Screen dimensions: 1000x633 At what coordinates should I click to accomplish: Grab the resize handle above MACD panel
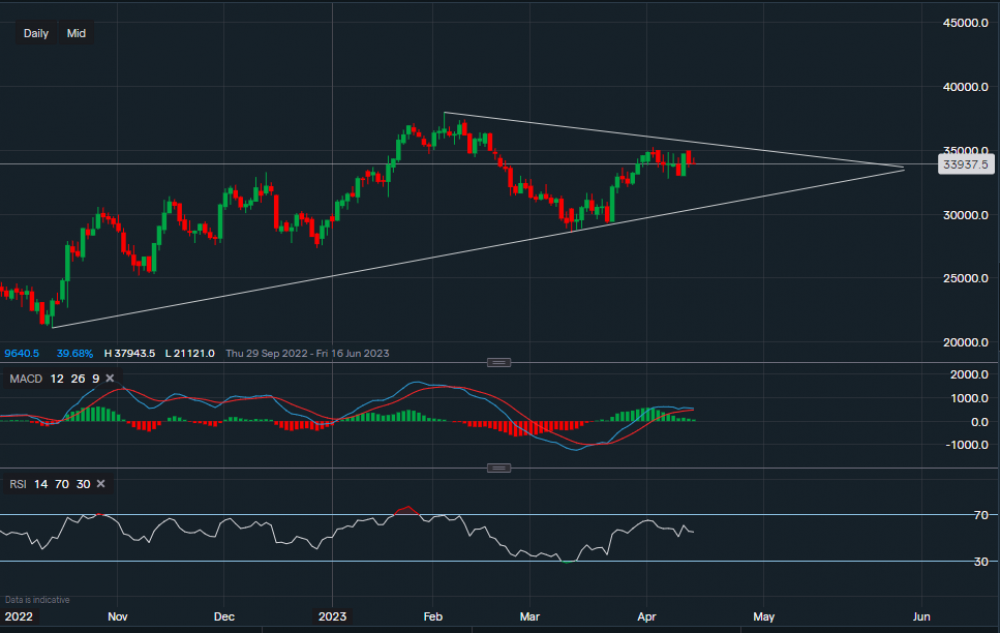point(498,361)
